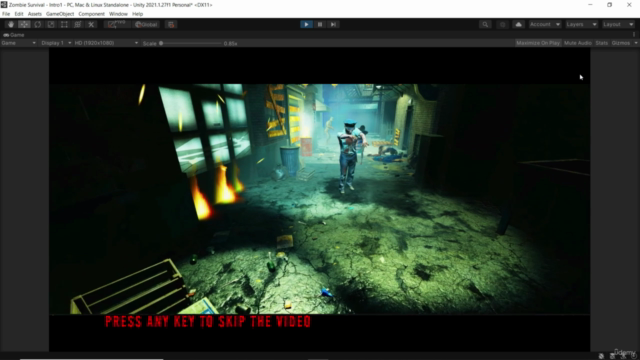
Task: Open the Display 1 dropdown
Action: [56, 43]
